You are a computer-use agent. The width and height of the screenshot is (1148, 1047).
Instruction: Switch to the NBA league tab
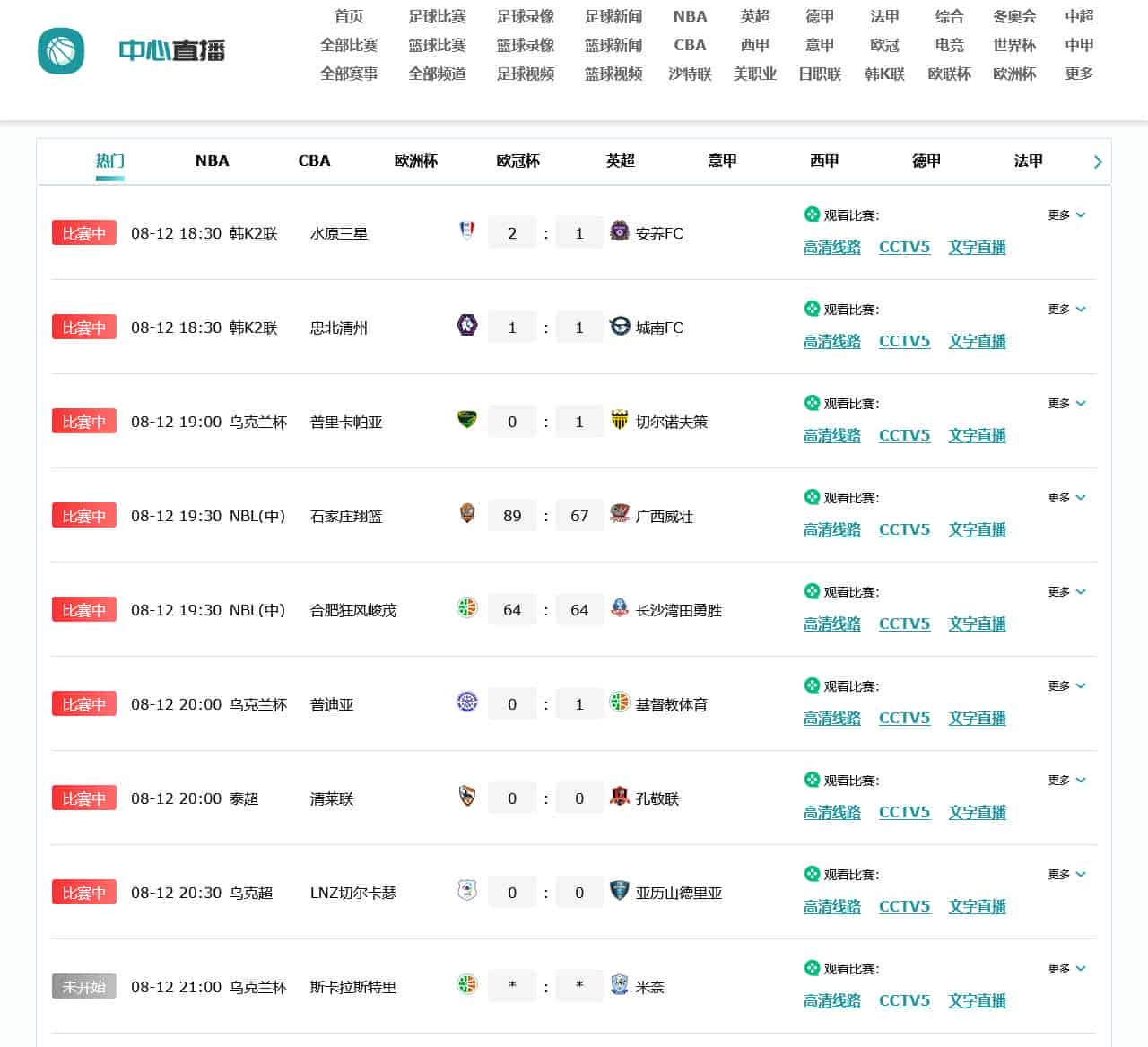(213, 161)
